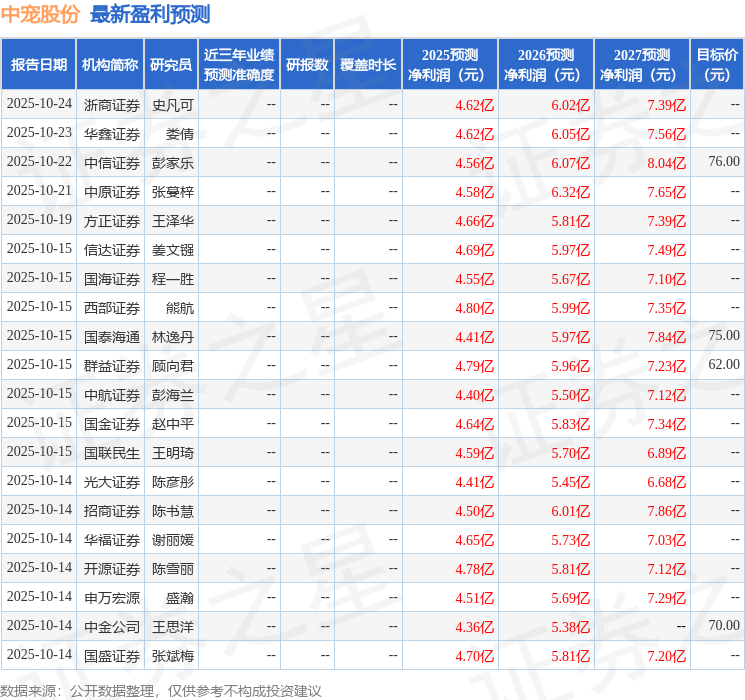Click analyst name 顾向君

click(x=173, y=366)
